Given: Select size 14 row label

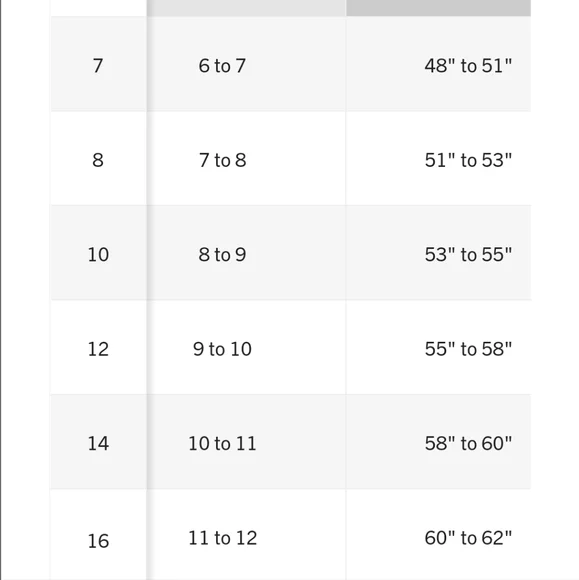Looking at the screenshot, I should (x=98, y=443).
